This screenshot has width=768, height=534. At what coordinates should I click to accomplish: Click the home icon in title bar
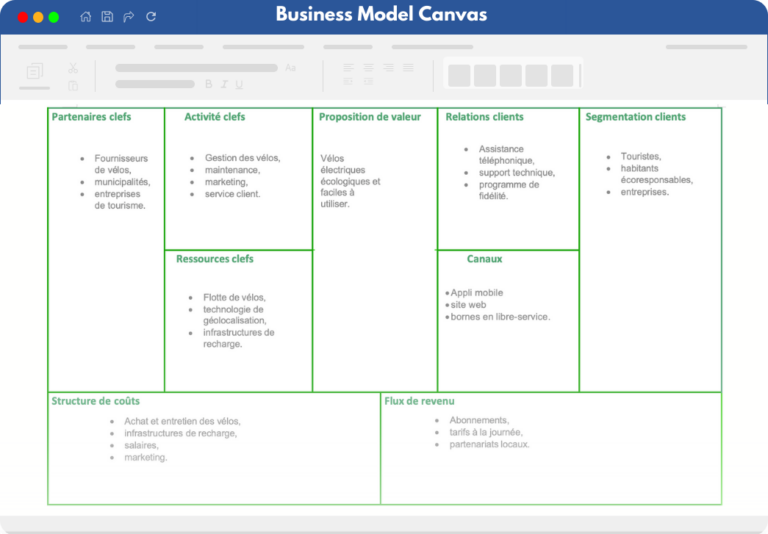86,17
